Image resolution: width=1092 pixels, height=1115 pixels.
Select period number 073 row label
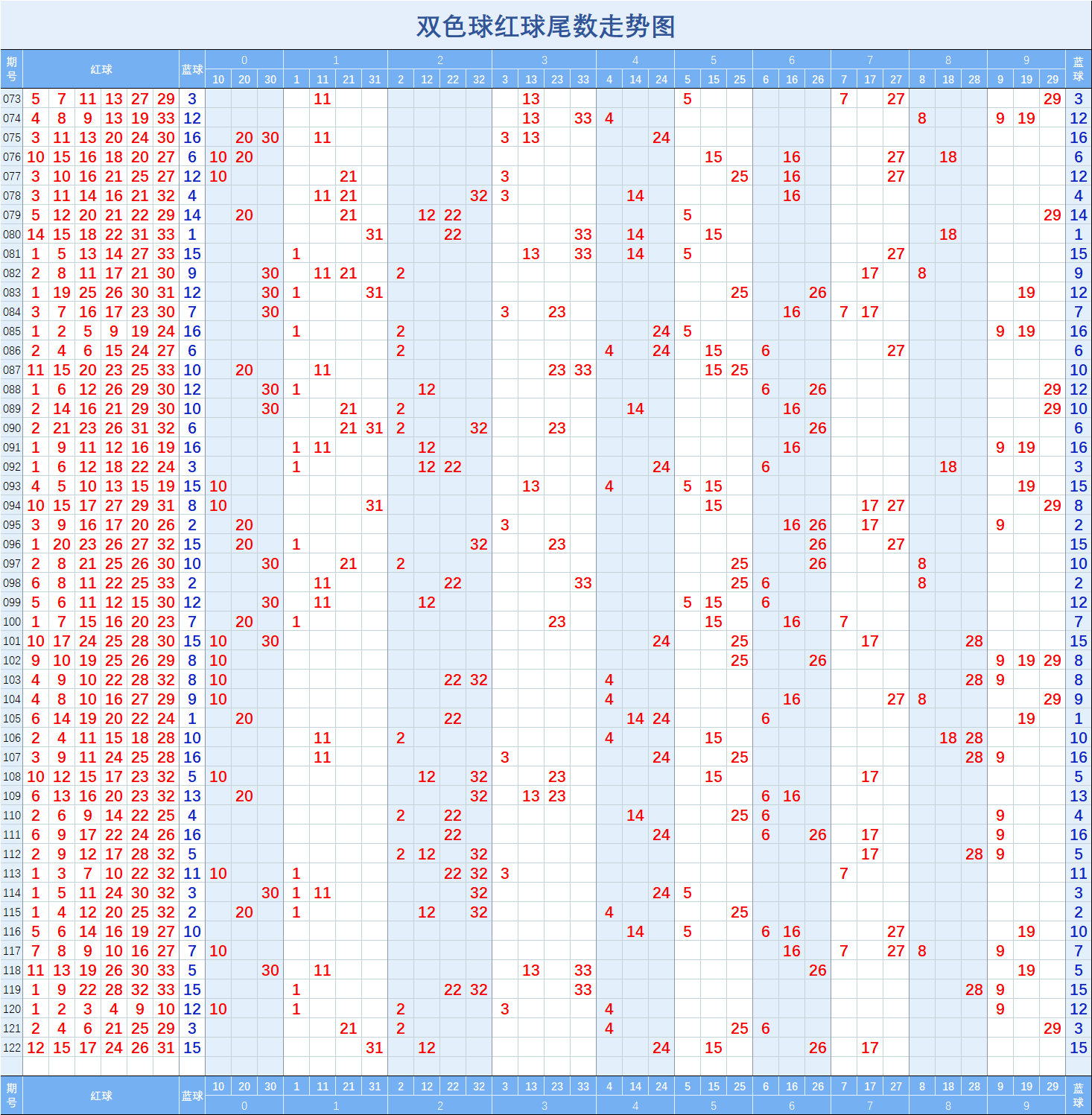(12, 99)
